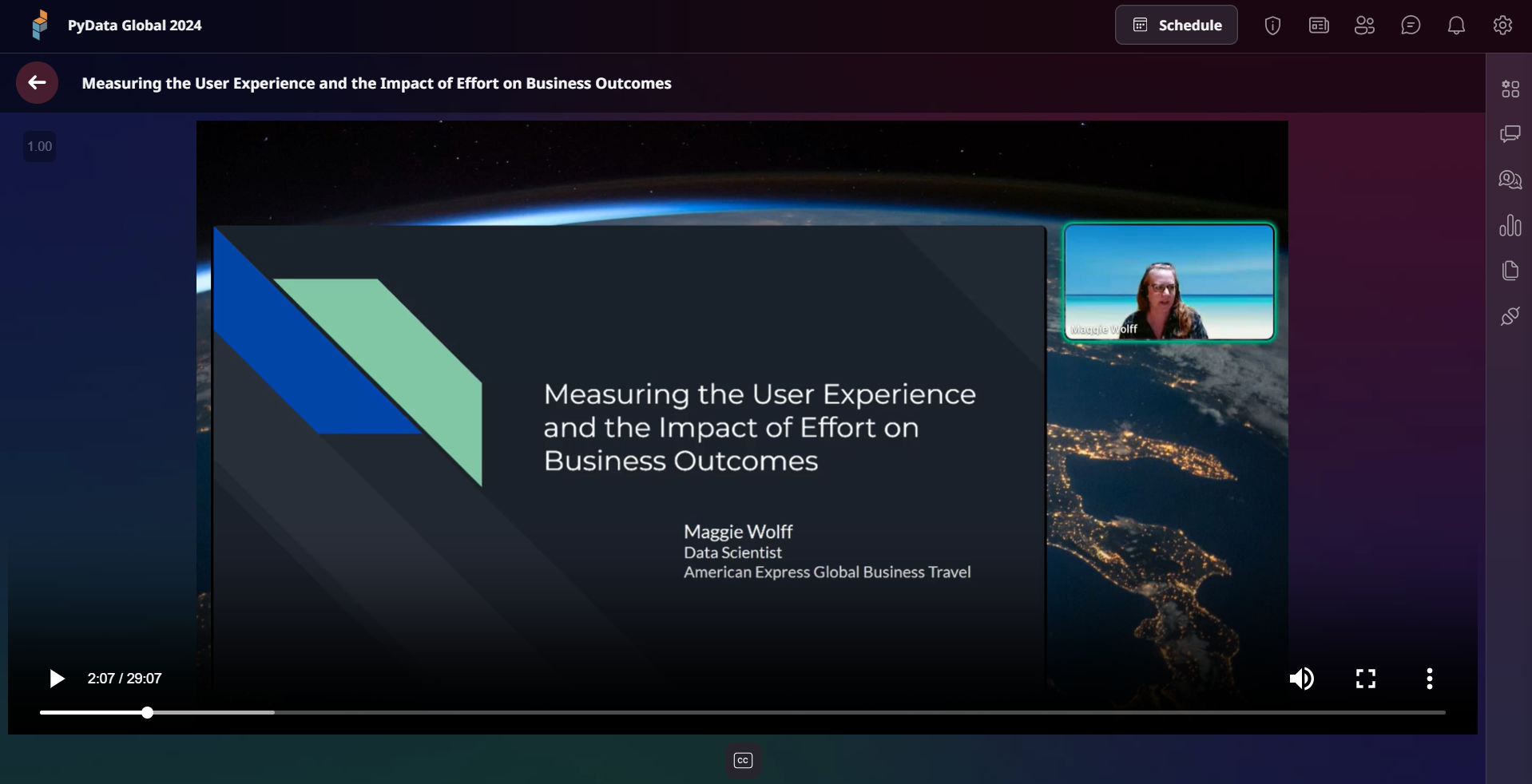
Task: Enter fullscreen mode
Action: [x=1366, y=679]
